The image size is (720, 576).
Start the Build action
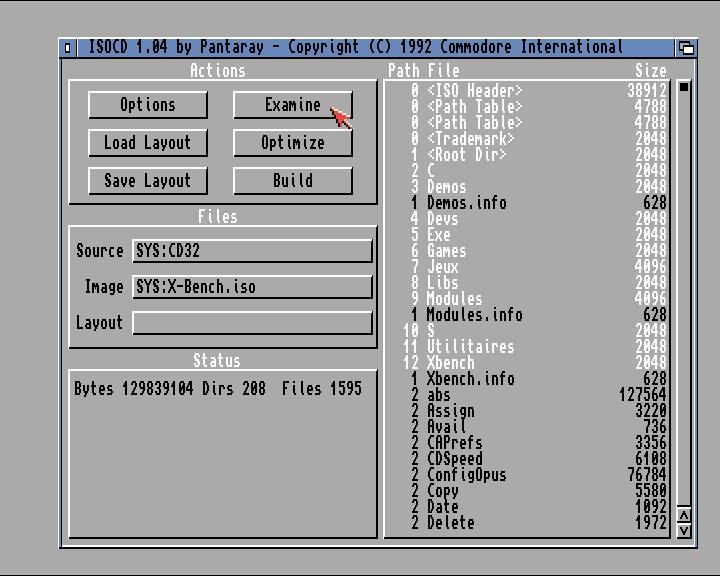pyautogui.click(x=292, y=180)
